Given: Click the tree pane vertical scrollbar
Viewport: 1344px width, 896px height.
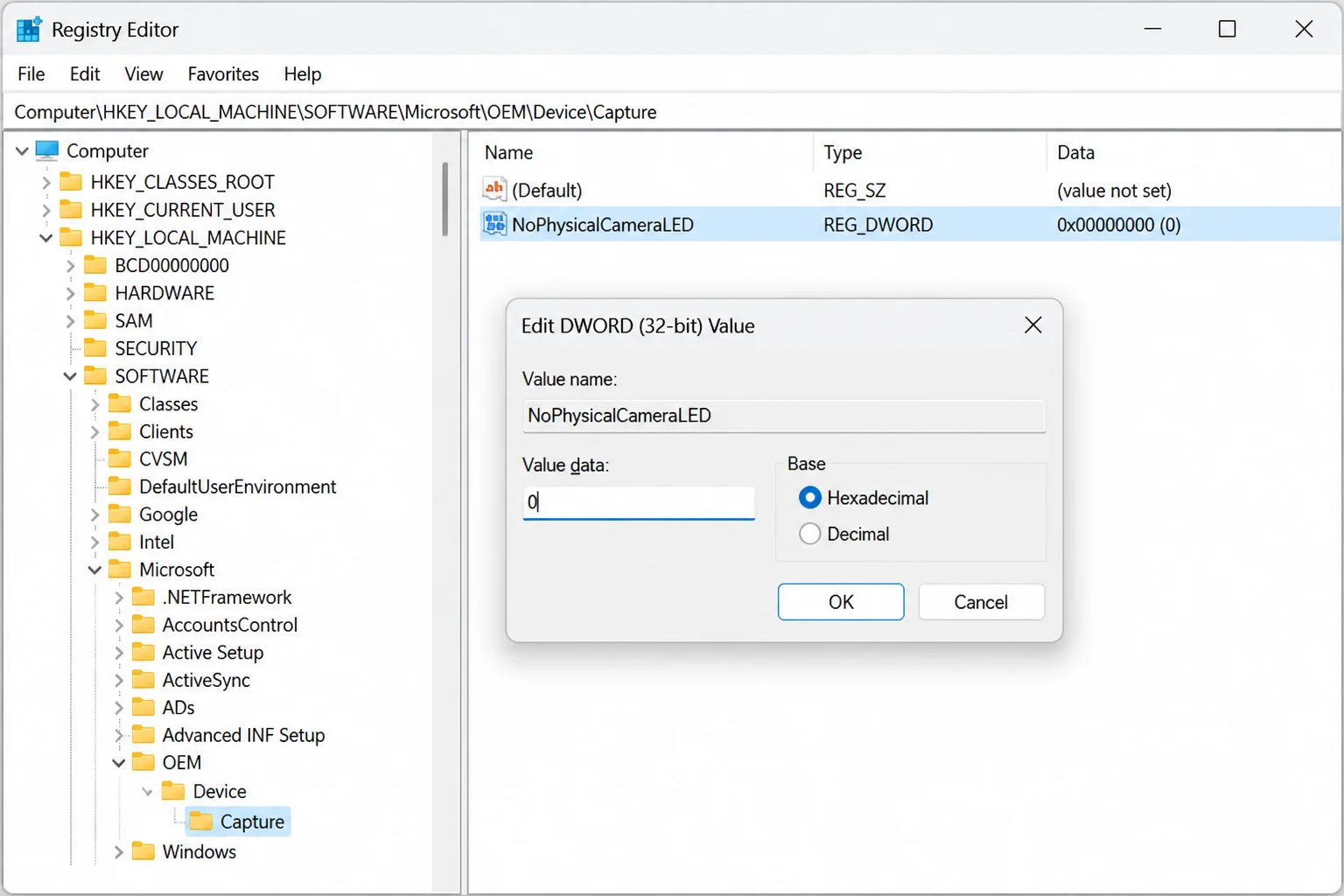Looking at the screenshot, I should point(445,199).
